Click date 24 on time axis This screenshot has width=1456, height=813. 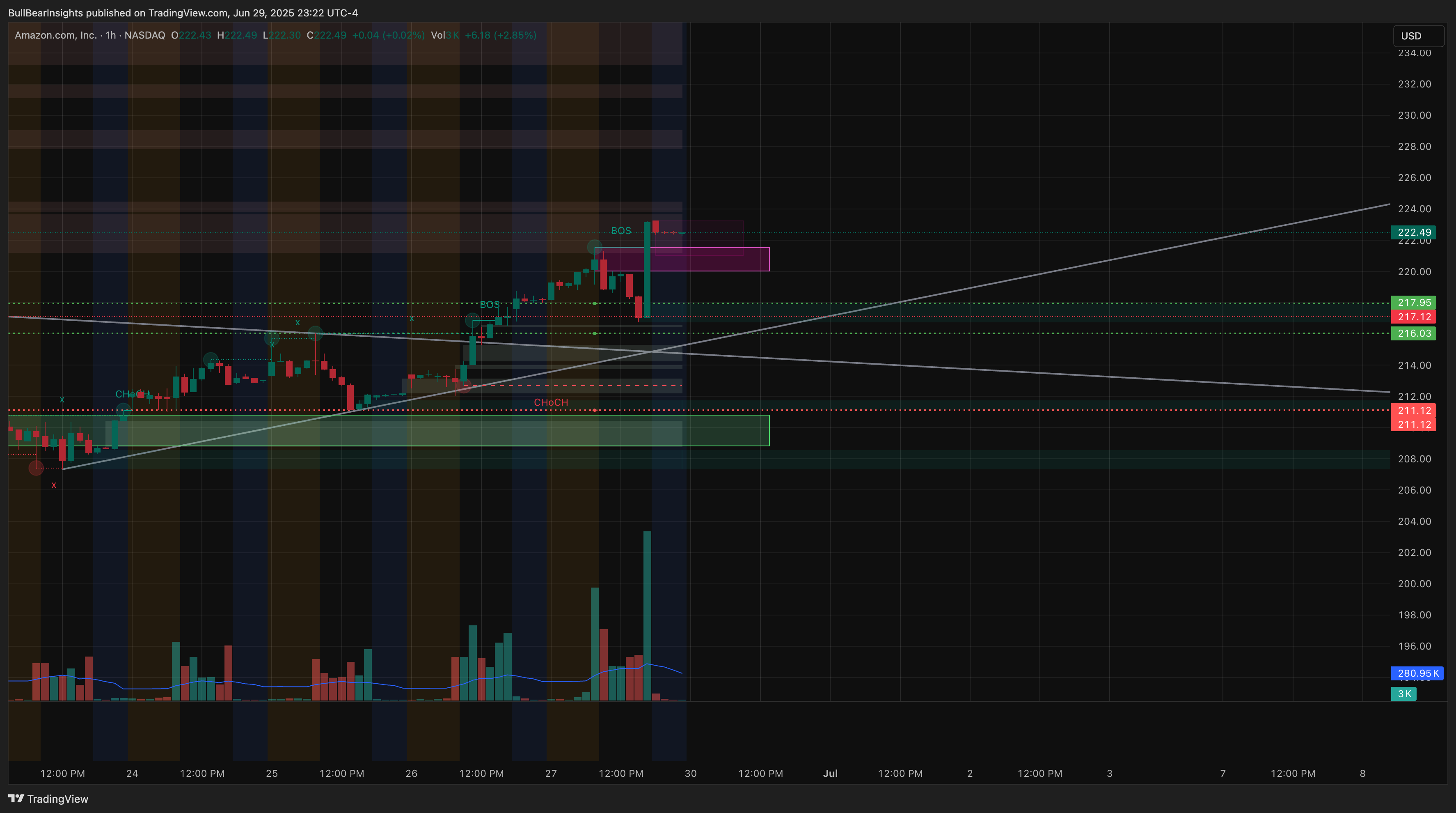(132, 773)
